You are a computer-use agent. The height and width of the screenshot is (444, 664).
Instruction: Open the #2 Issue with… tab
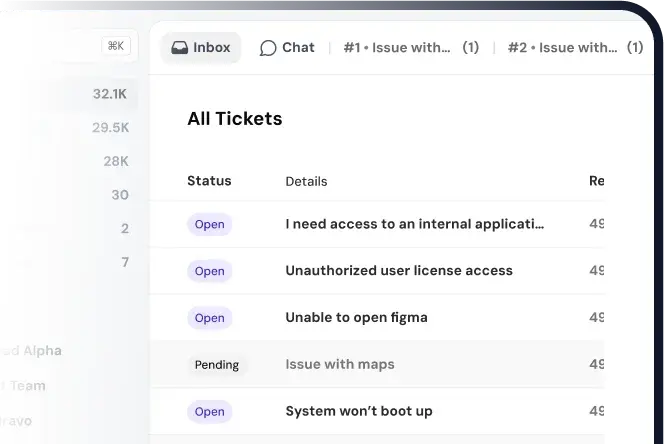575,47
